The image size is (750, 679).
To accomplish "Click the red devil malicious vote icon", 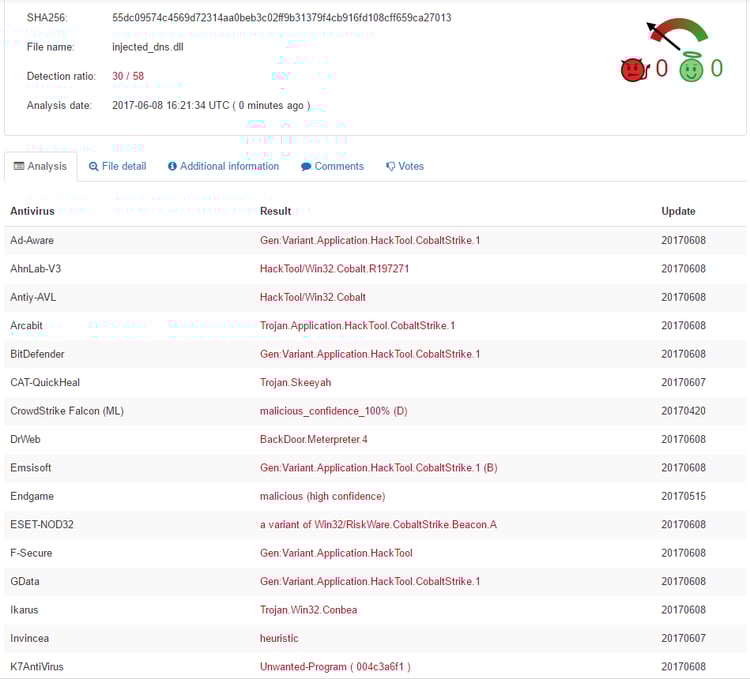I will [x=633, y=69].
